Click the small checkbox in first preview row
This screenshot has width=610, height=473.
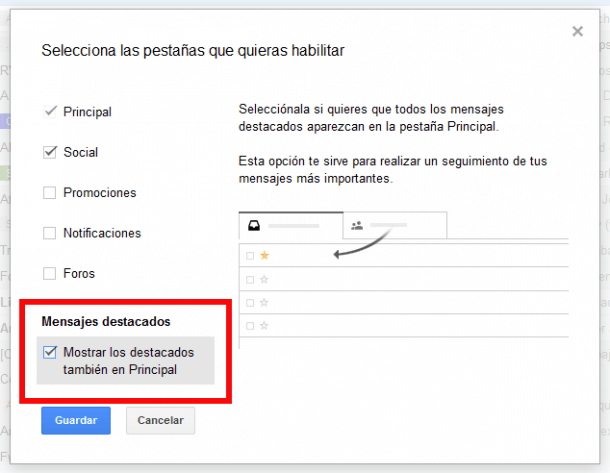pyautogui.click(x=250, y=256)
